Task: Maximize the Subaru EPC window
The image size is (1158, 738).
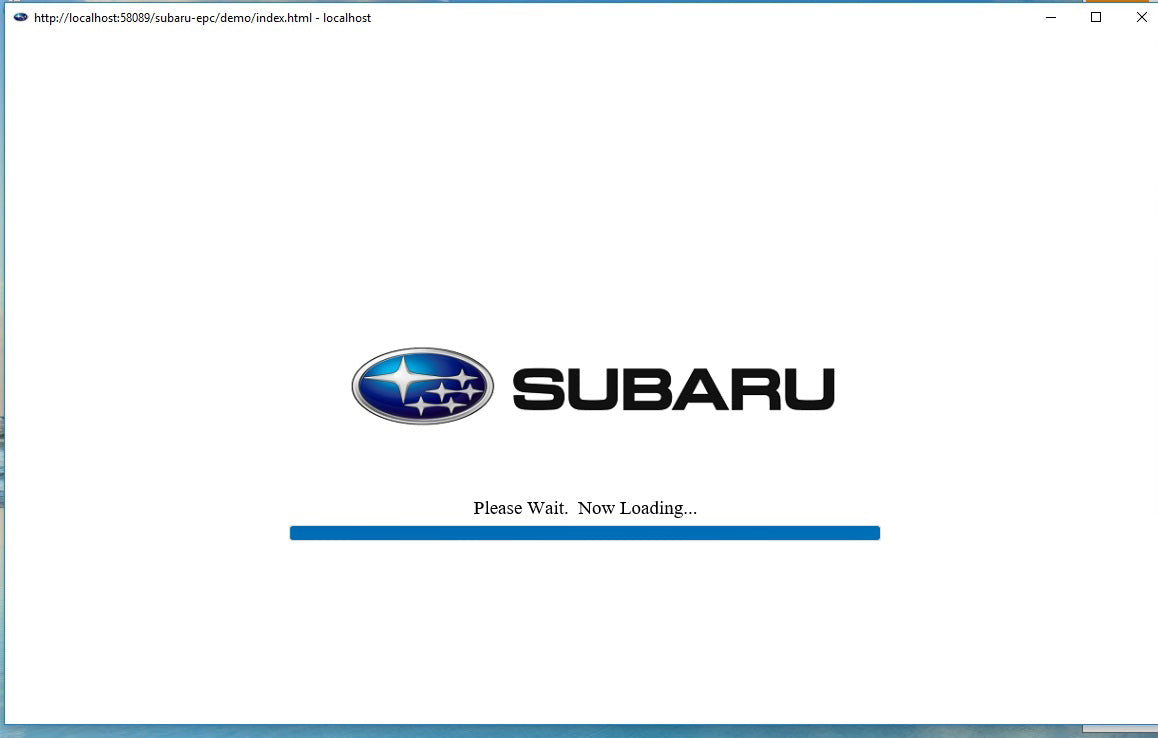Action: (1095, 17)
